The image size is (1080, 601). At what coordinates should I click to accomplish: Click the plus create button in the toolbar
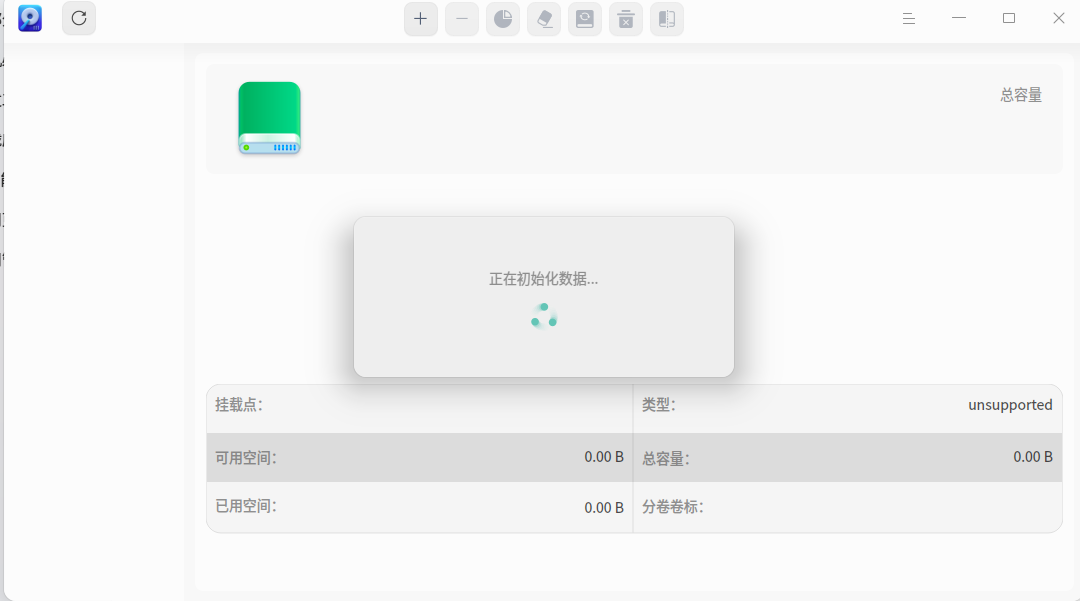420,19
